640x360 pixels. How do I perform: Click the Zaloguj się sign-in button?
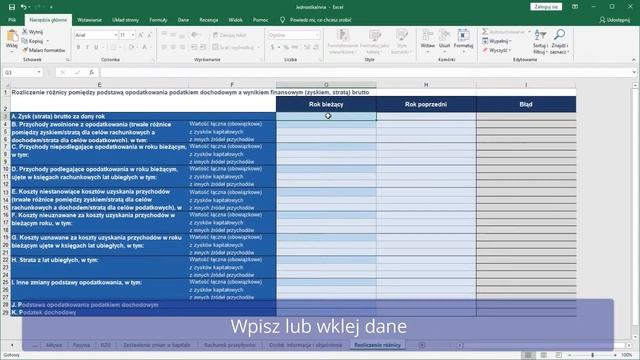coord(546,7)
